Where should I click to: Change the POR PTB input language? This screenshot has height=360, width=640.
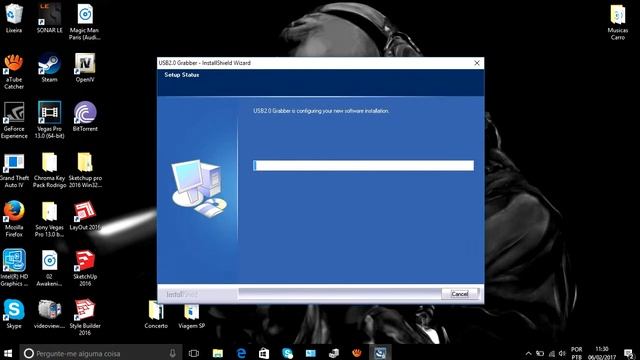tap(576, 353)
